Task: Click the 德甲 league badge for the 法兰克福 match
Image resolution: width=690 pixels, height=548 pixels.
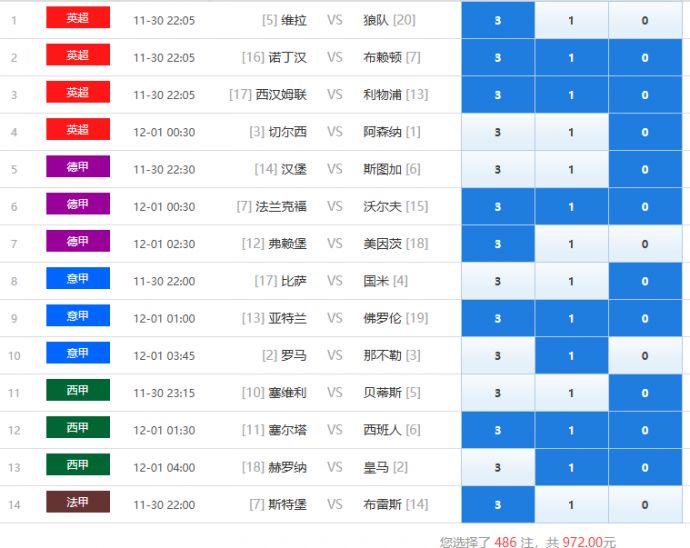Action: click(x=78, y=204)
